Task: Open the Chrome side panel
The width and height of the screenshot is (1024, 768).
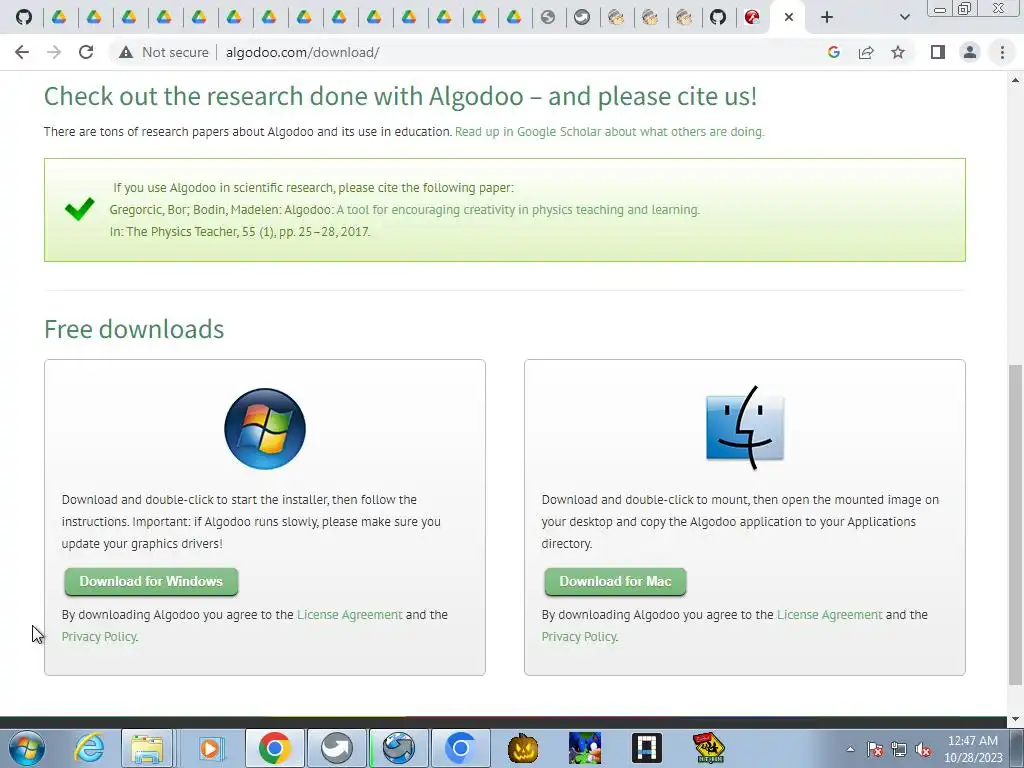Action: point(938,52)
